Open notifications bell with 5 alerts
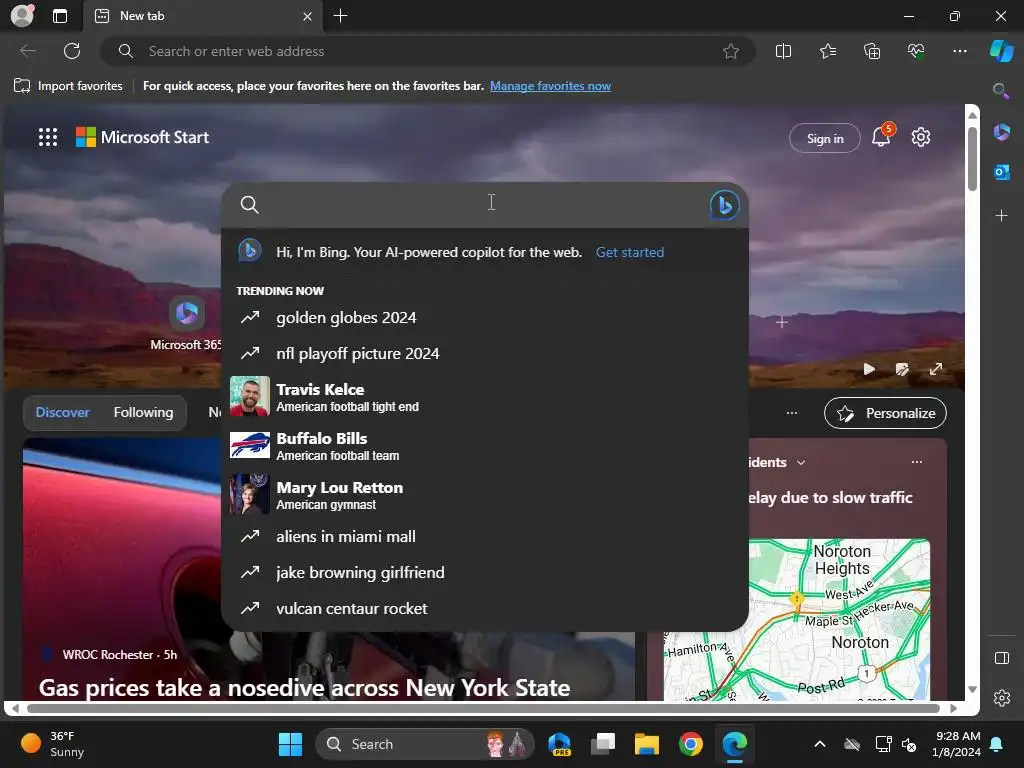 (881, 136)
